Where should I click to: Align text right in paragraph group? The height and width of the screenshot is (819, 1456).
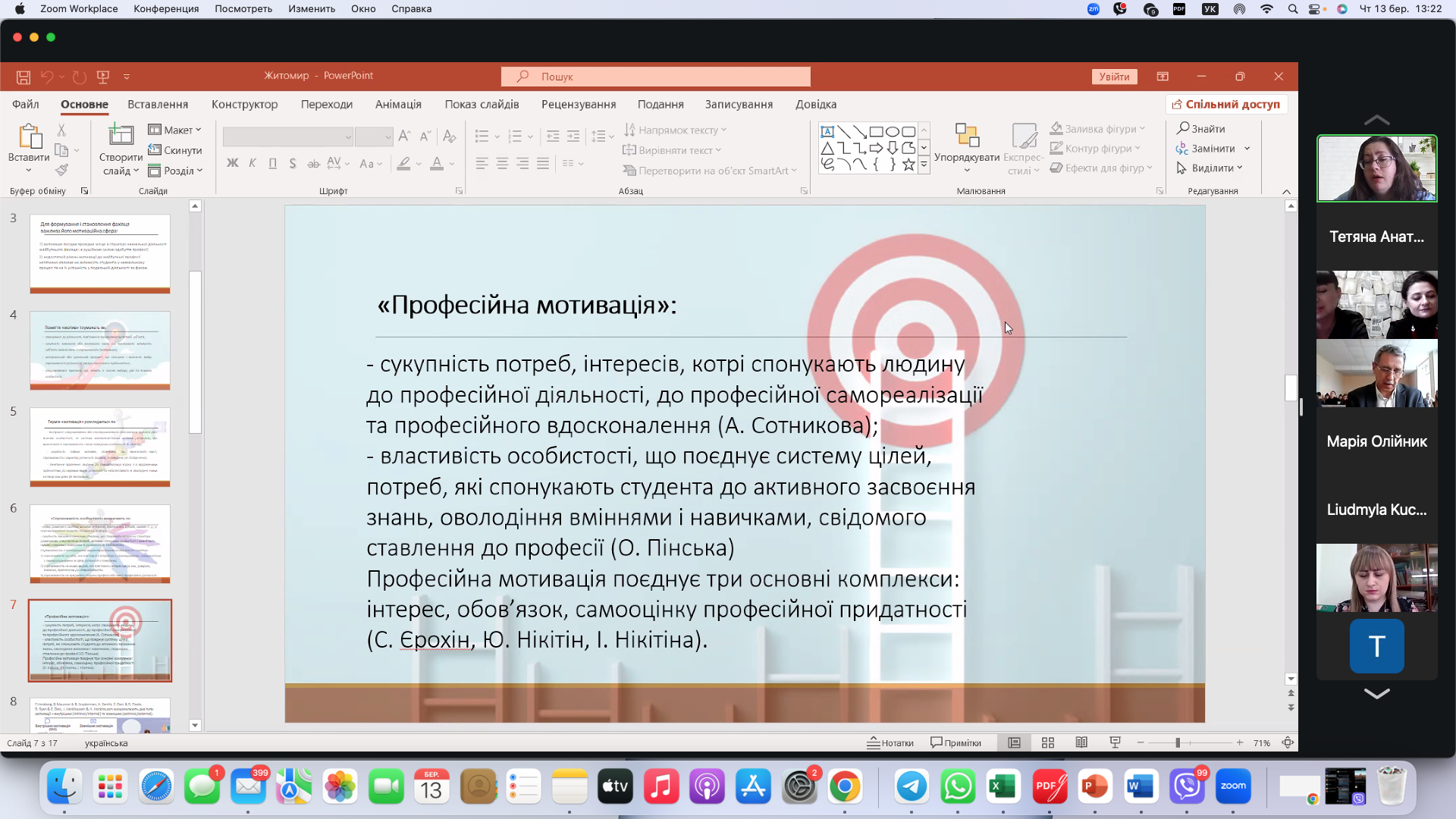pos(522,163)
